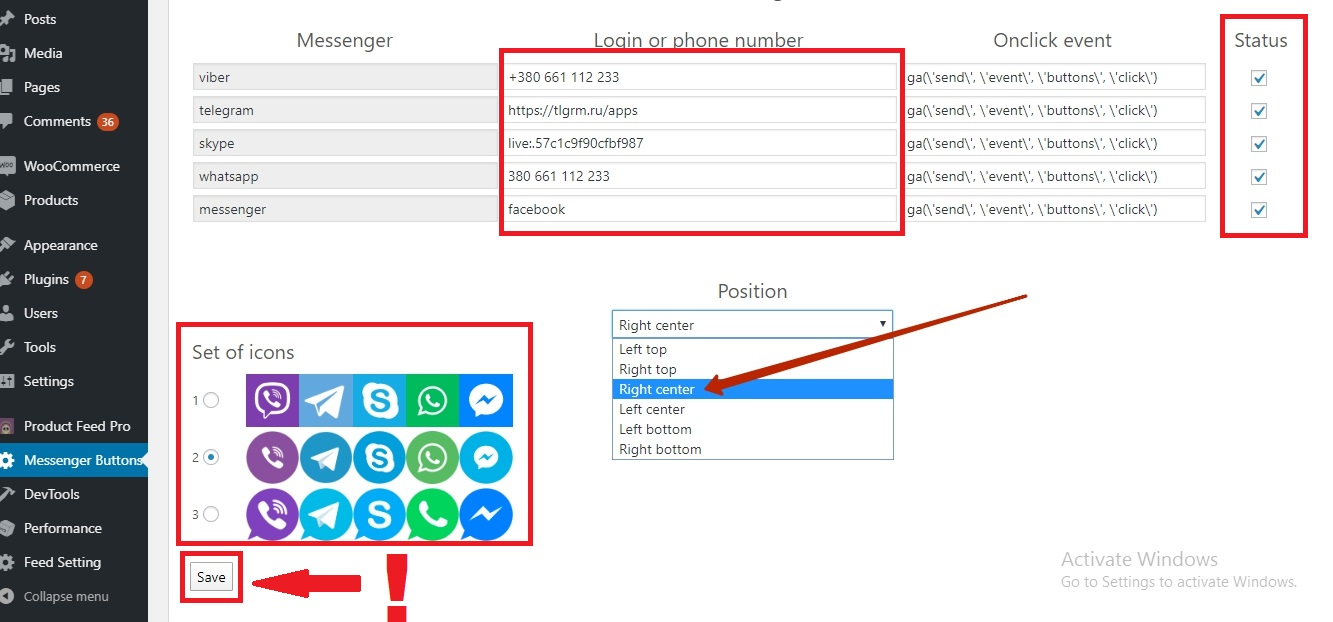Choose Right bottom position option
Viewport: 1333px width, 622px height.
coord(752,449)
